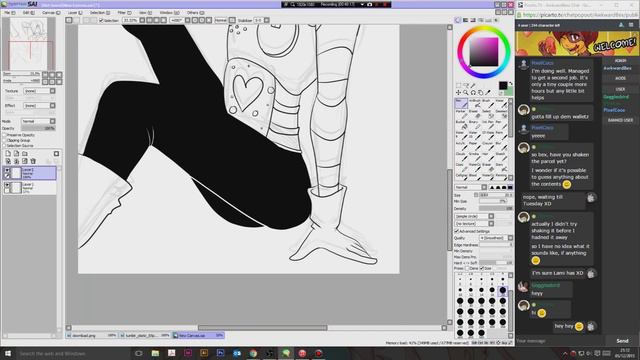Enable Preserve Opacity checkbox
This screenshot has width=640, height=360.
coord(4,135)
